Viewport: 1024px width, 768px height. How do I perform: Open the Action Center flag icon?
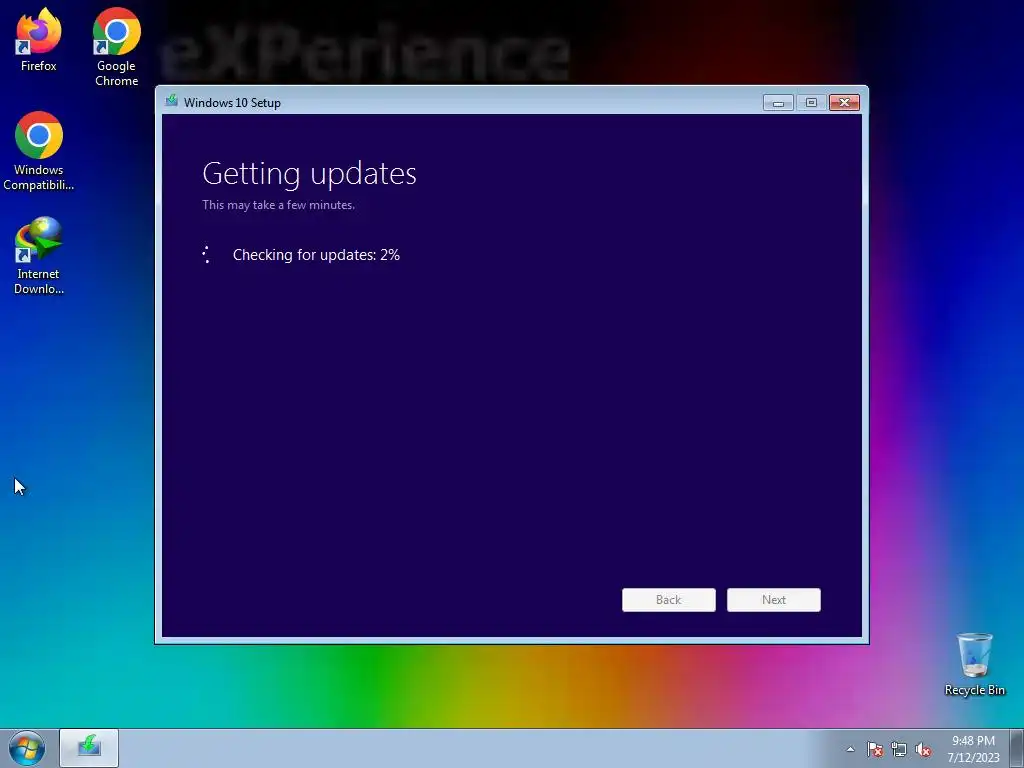874,749
